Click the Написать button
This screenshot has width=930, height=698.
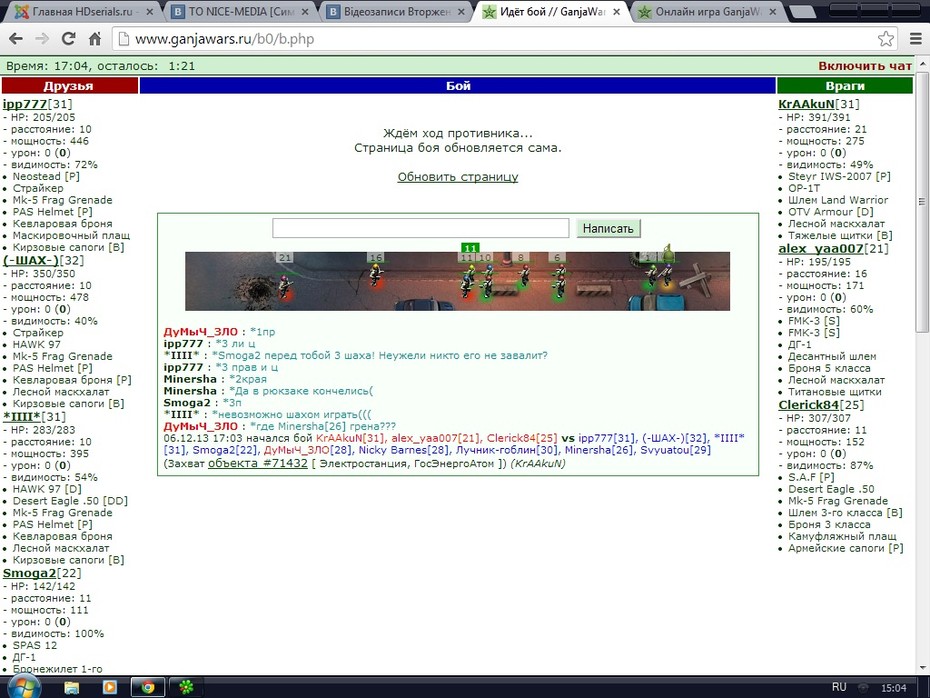point(608,228)
